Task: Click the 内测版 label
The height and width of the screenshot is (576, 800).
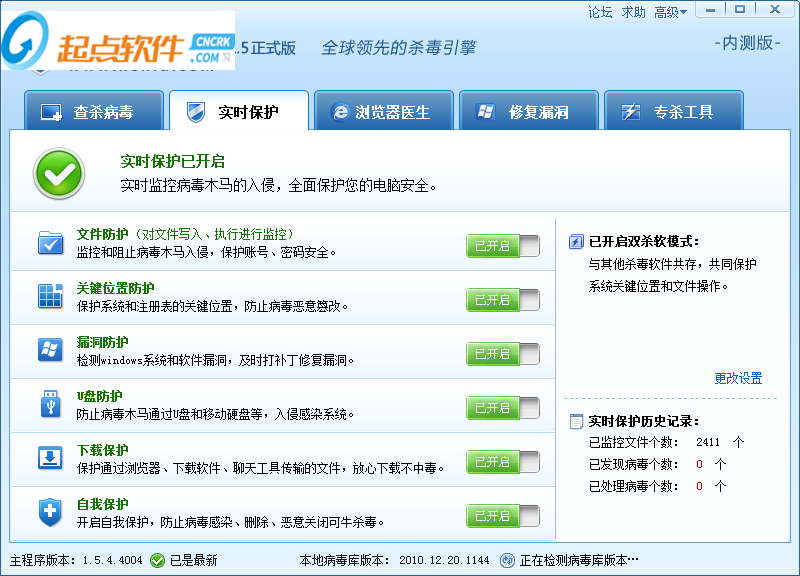Action: pos(747,43)
